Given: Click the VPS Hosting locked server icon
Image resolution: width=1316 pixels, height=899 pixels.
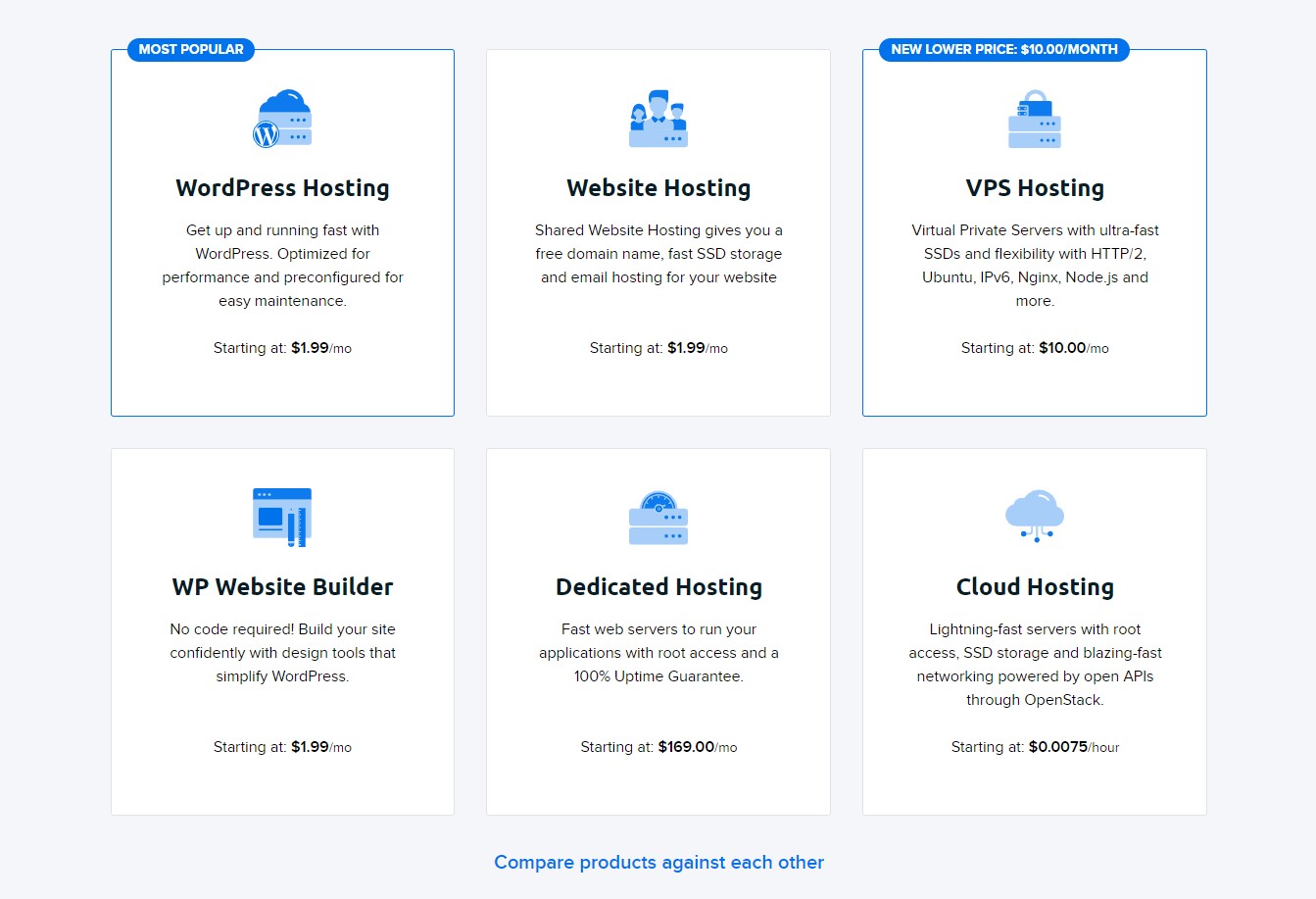Looking at the screenshot, I should point(1035,119).
